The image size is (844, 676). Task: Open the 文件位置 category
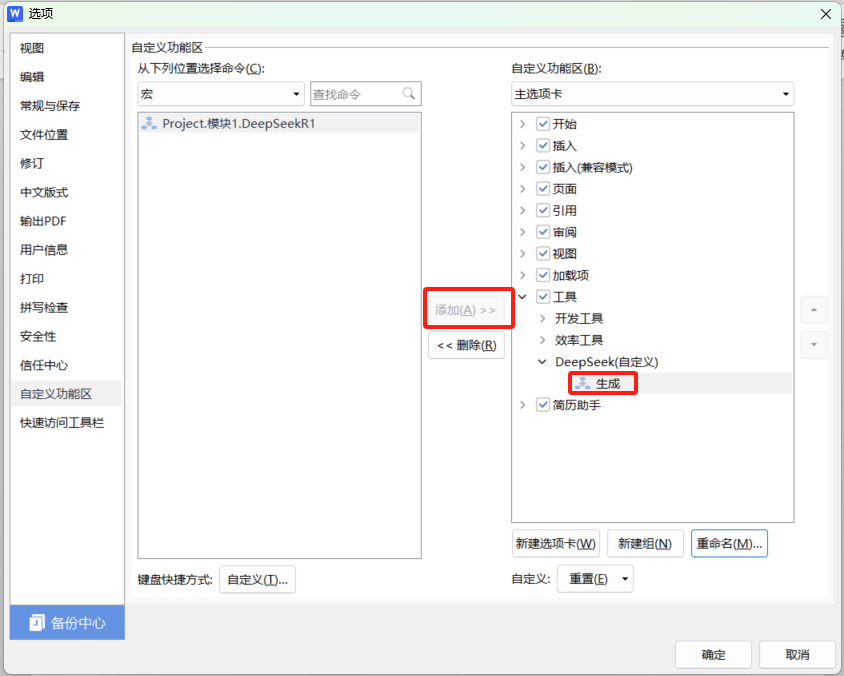tap(67, 135)
